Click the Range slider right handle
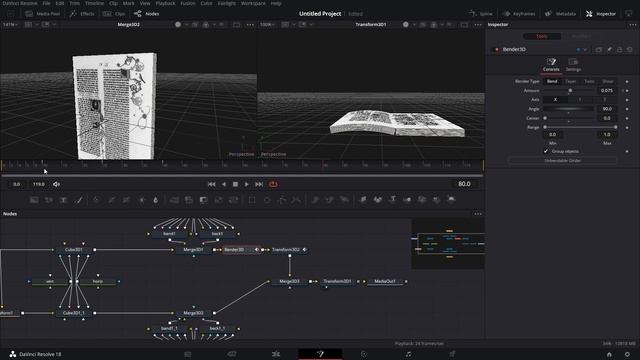 coord(616,127)
